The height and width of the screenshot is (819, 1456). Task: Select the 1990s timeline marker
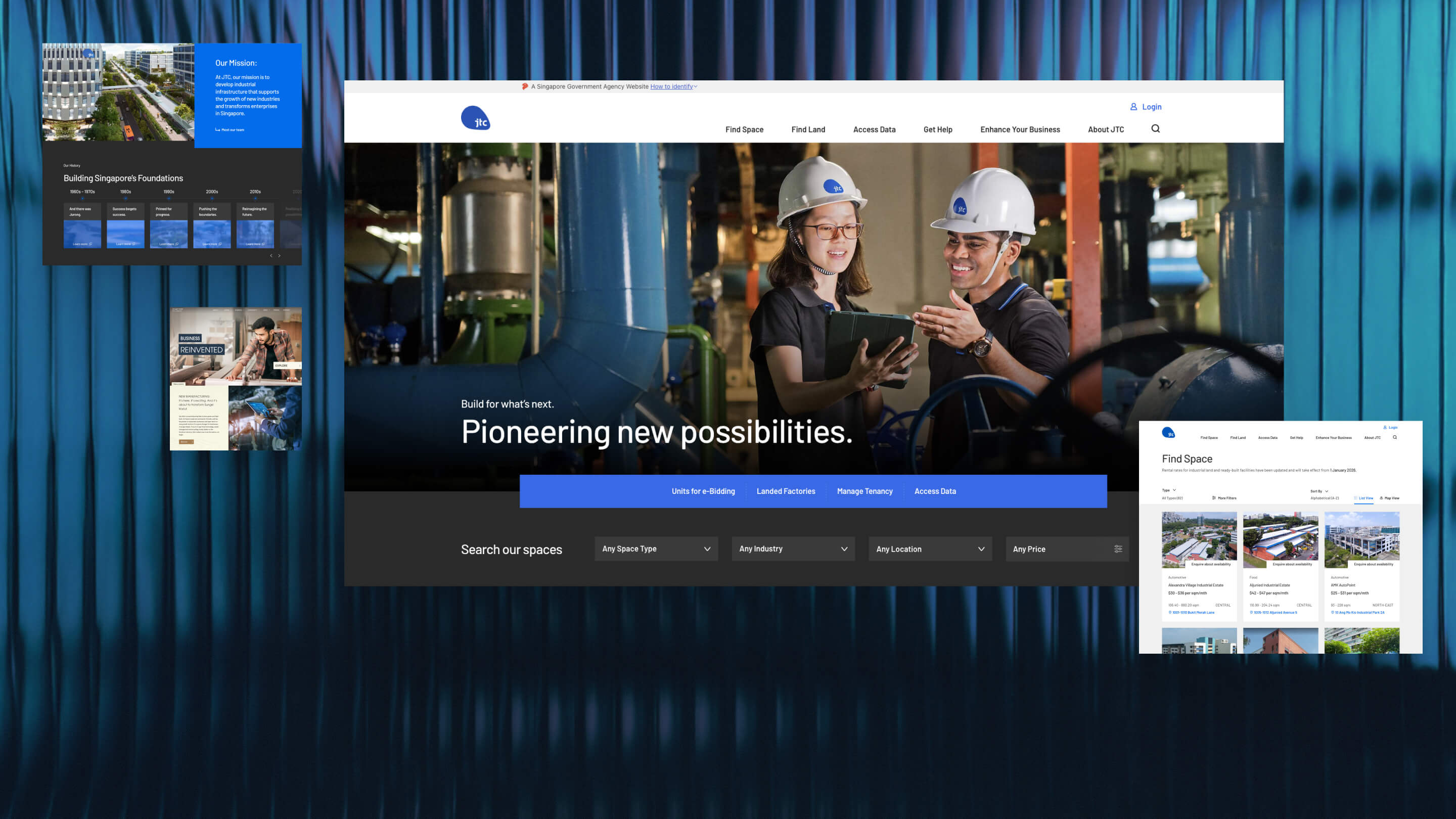coord(168,198)
